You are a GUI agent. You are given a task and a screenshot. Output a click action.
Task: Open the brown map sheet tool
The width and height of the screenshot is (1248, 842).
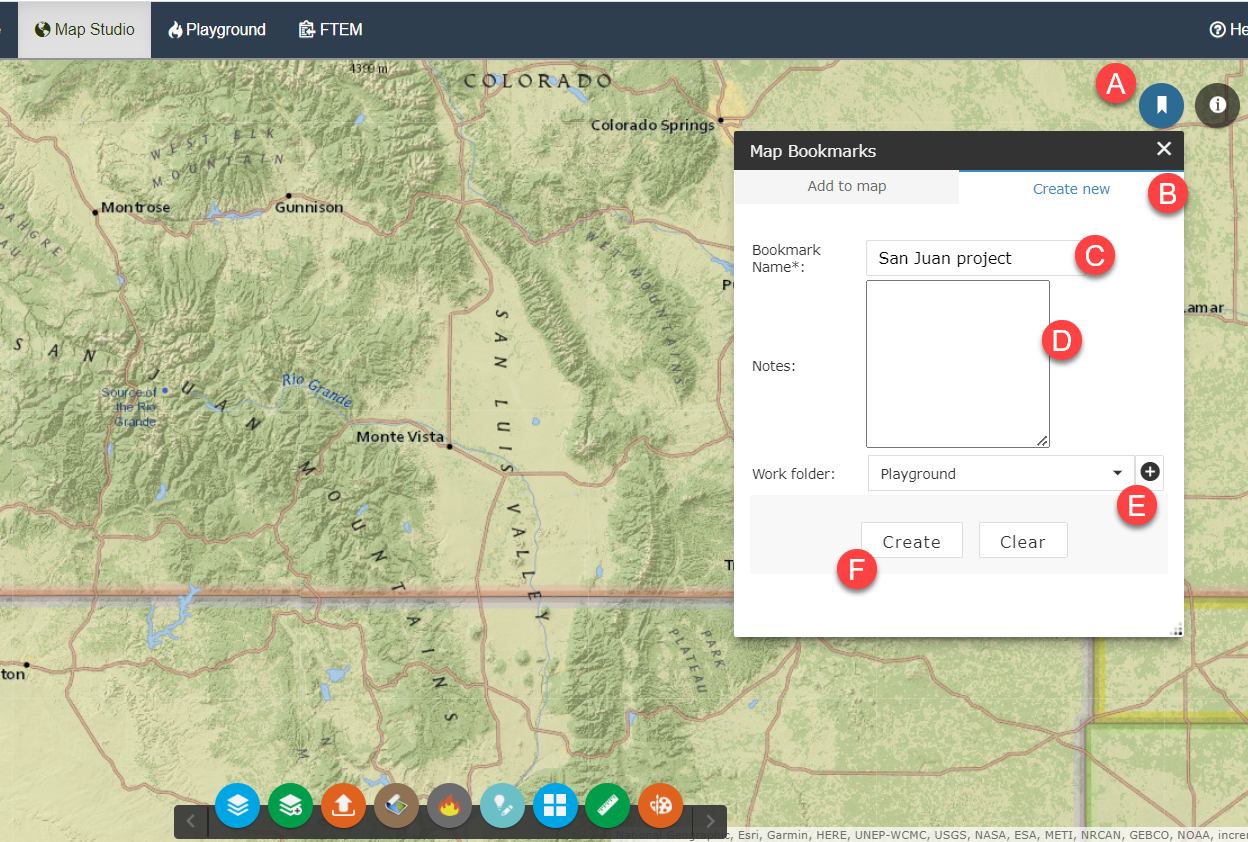coord(396,805)
